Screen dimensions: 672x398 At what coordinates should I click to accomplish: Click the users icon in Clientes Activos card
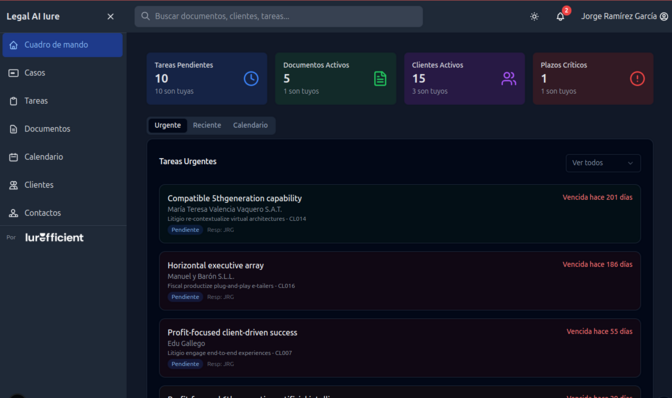[x=509, y=78]
